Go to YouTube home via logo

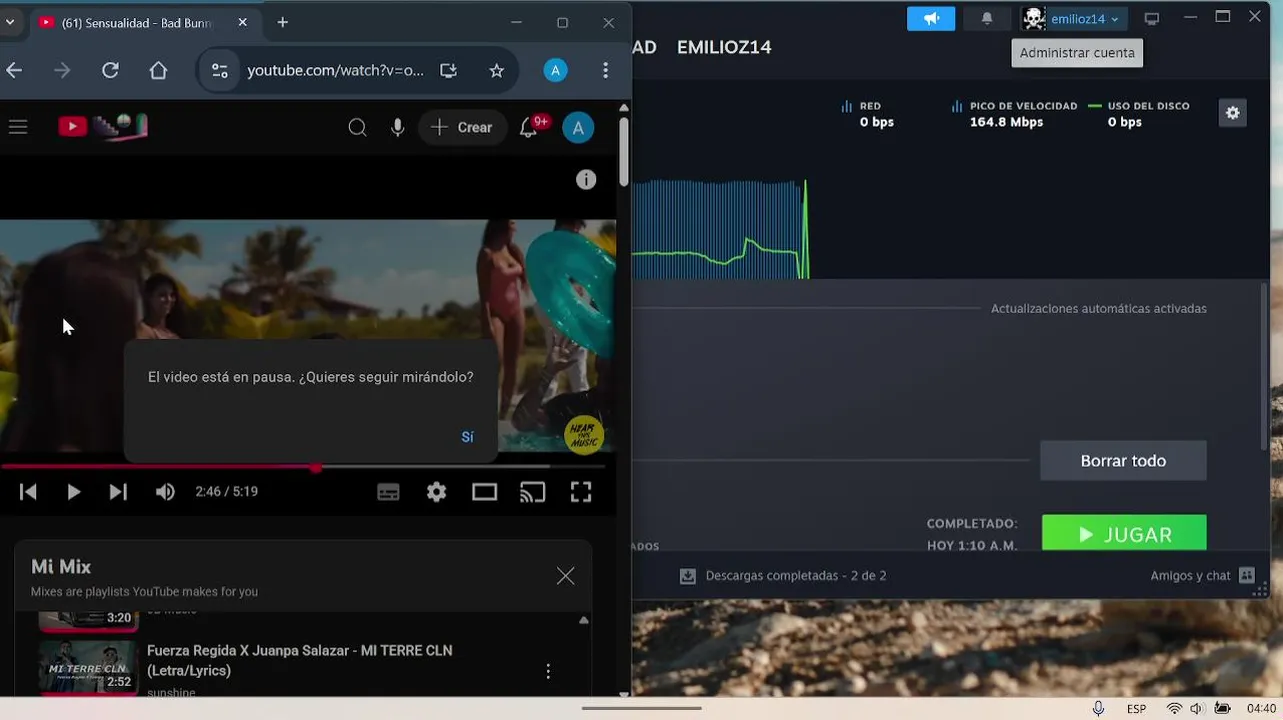click(x=103, y=126)
